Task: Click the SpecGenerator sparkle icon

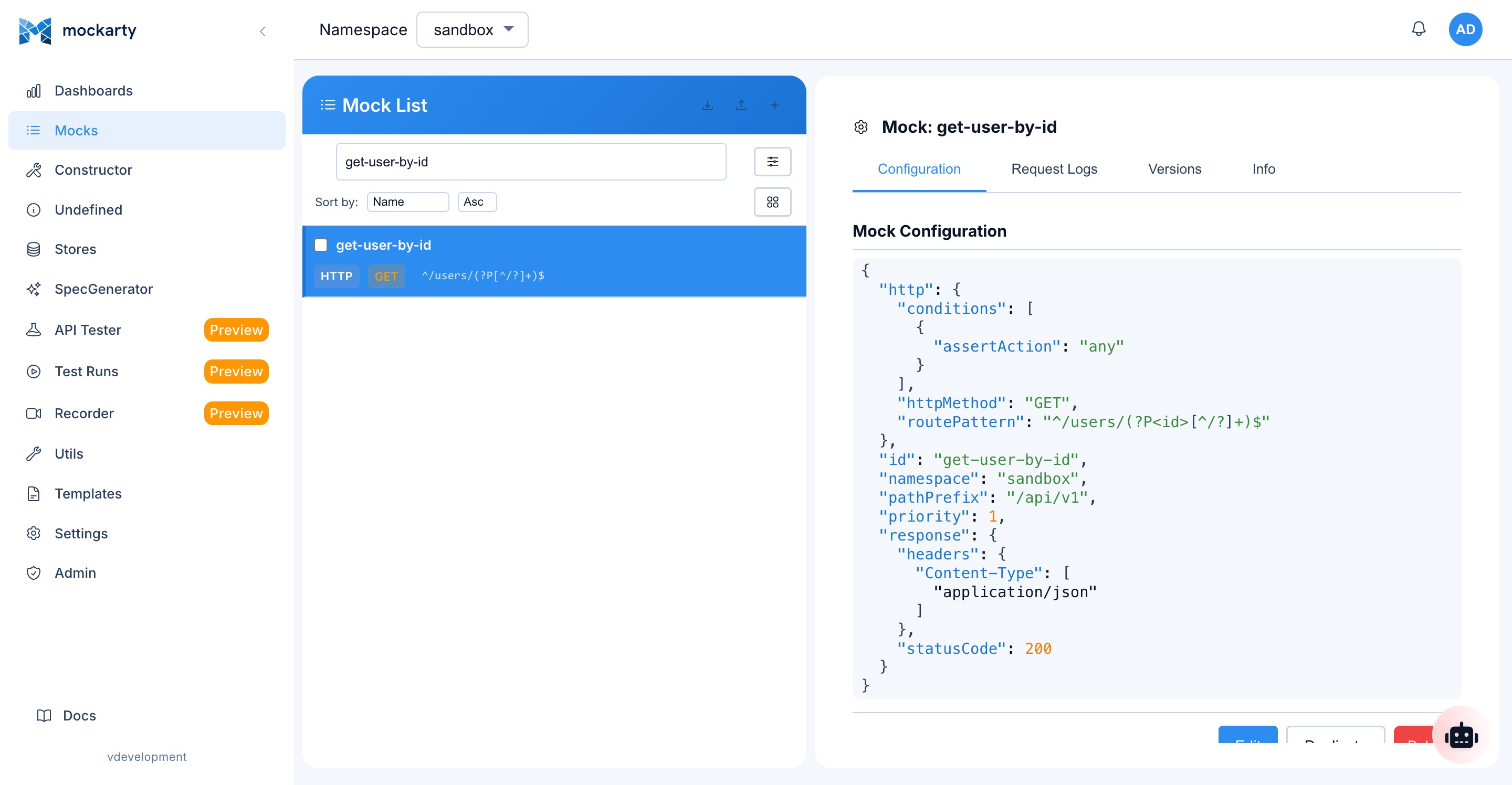Action: [x=34, y=289]
